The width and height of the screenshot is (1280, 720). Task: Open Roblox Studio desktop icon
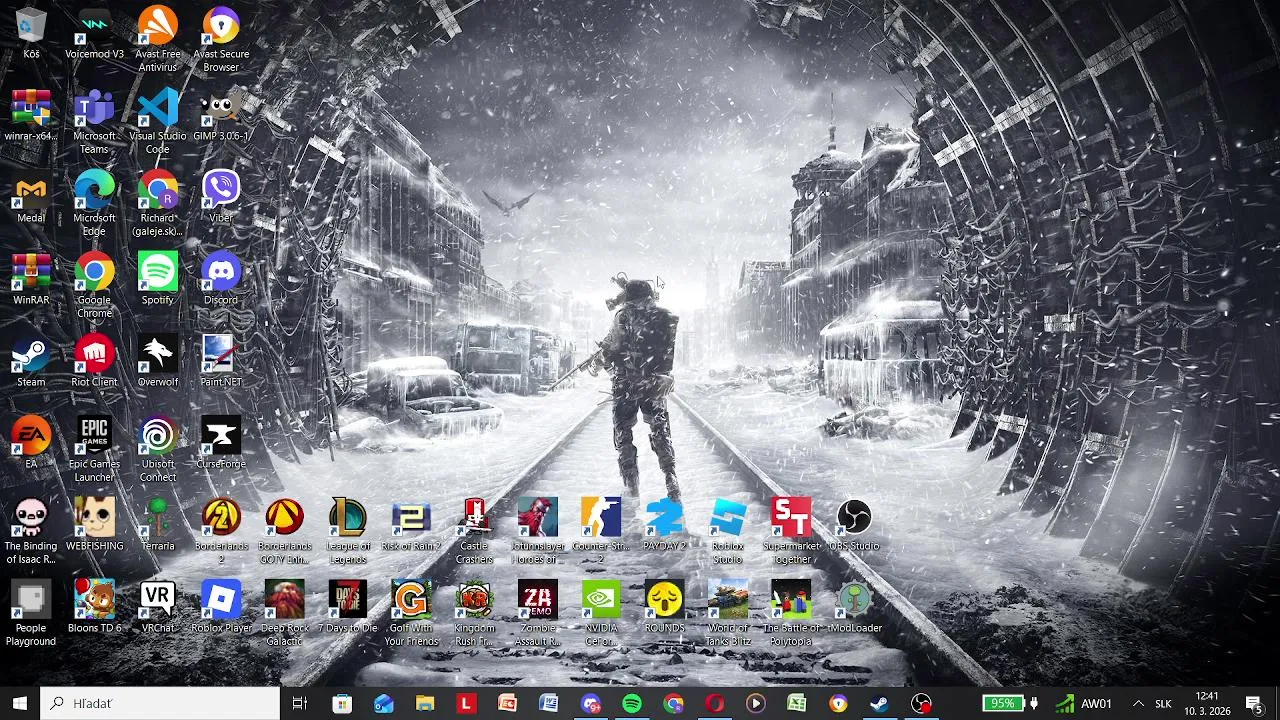click(x=728, y=531)
